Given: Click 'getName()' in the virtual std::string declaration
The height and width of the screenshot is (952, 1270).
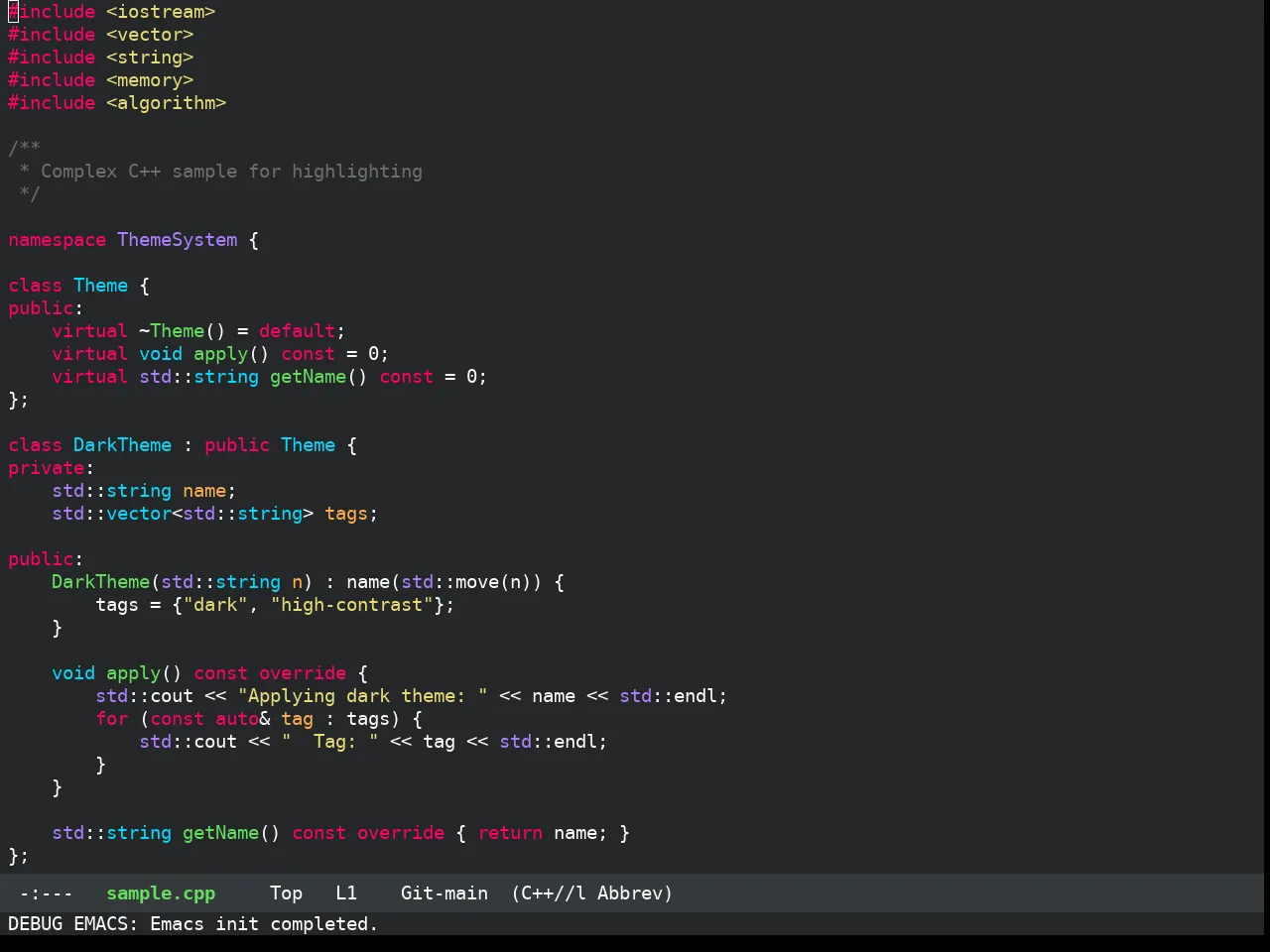Looking at the screenshot, I should pos(318,377).
